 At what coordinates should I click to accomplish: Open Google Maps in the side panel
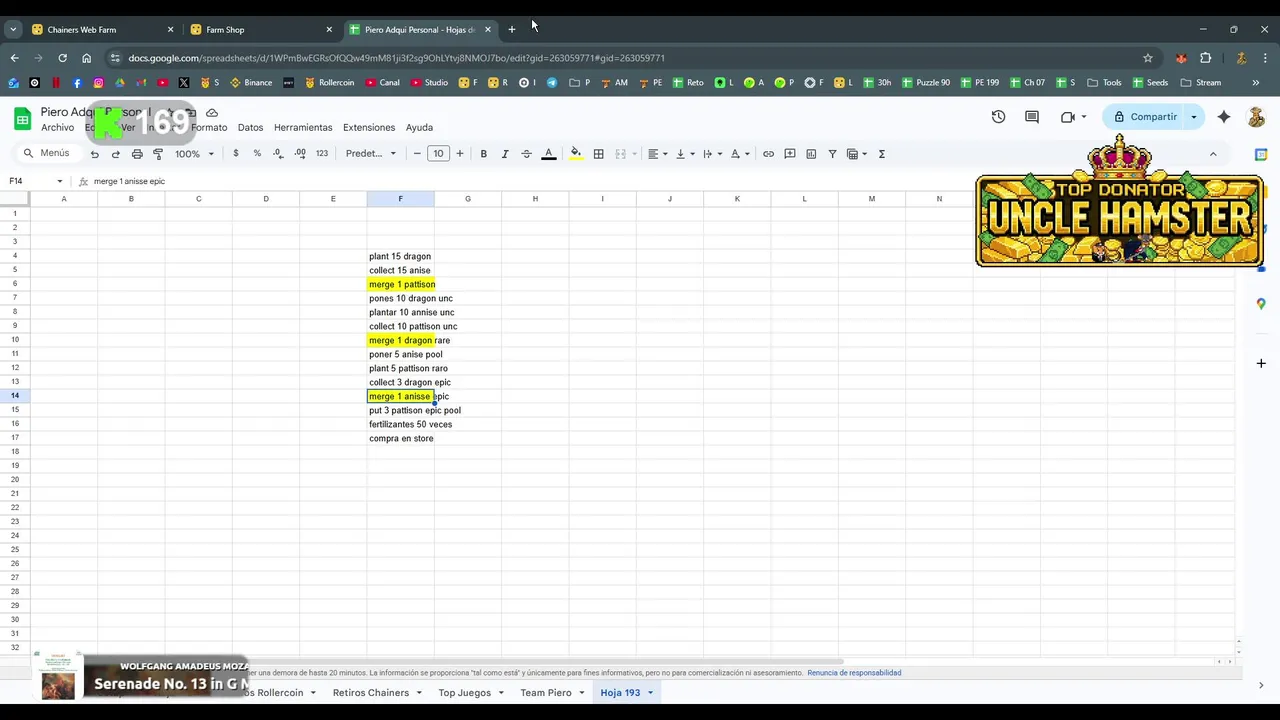[x=1261, y=304]
